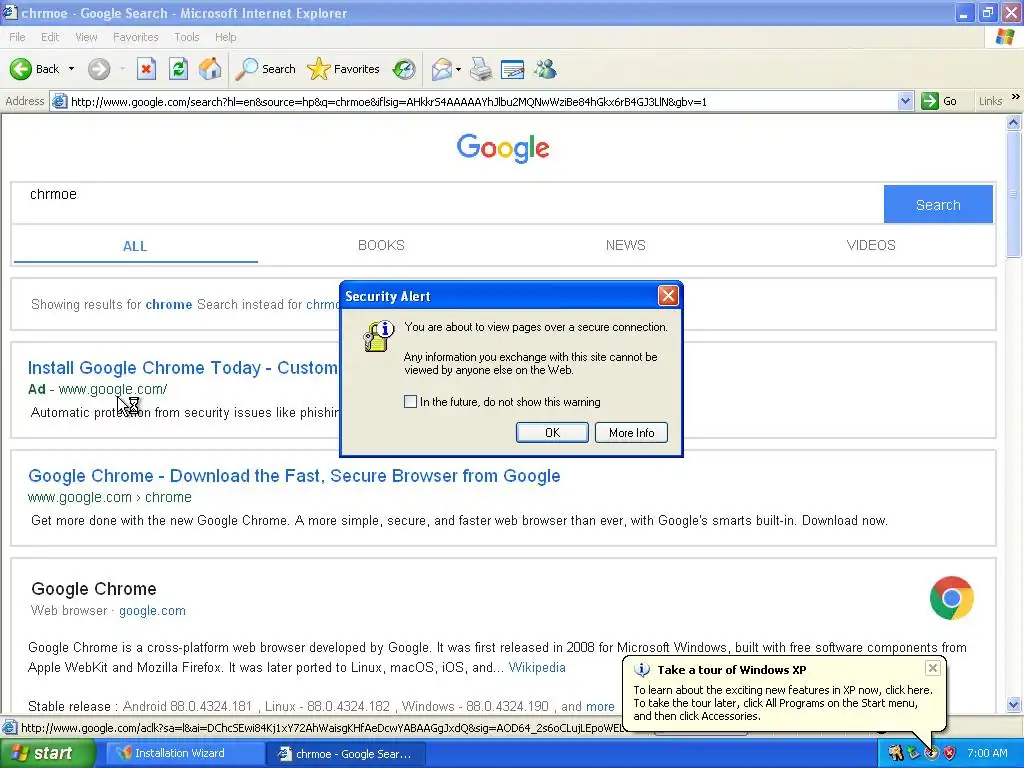Screen dimensions: 1024x768
Task: Open 'Google Chrome - Download the Fast, Secure Browser' result
Action: 294,475
